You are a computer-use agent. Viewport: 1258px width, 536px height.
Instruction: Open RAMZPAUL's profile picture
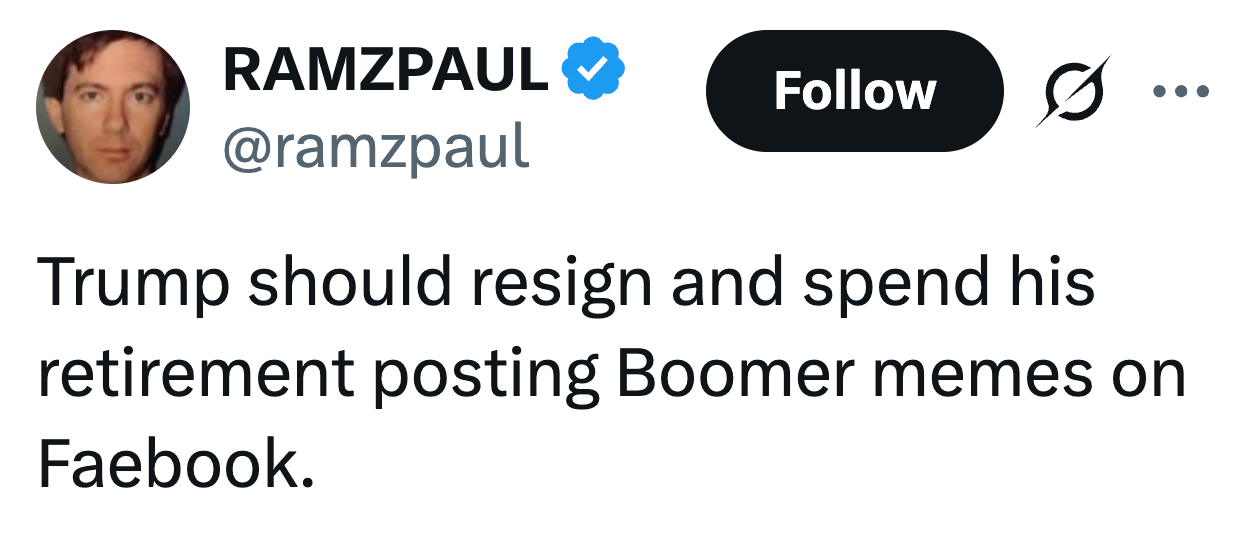point(113,107)
